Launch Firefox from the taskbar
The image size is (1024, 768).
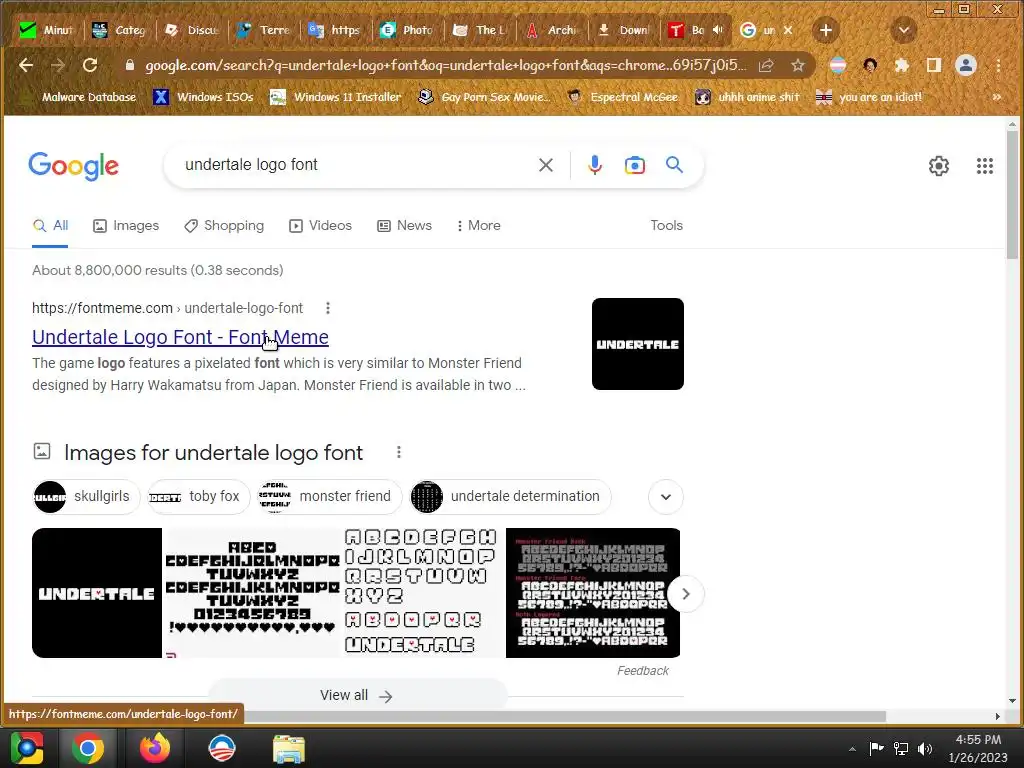click(155, 748)
